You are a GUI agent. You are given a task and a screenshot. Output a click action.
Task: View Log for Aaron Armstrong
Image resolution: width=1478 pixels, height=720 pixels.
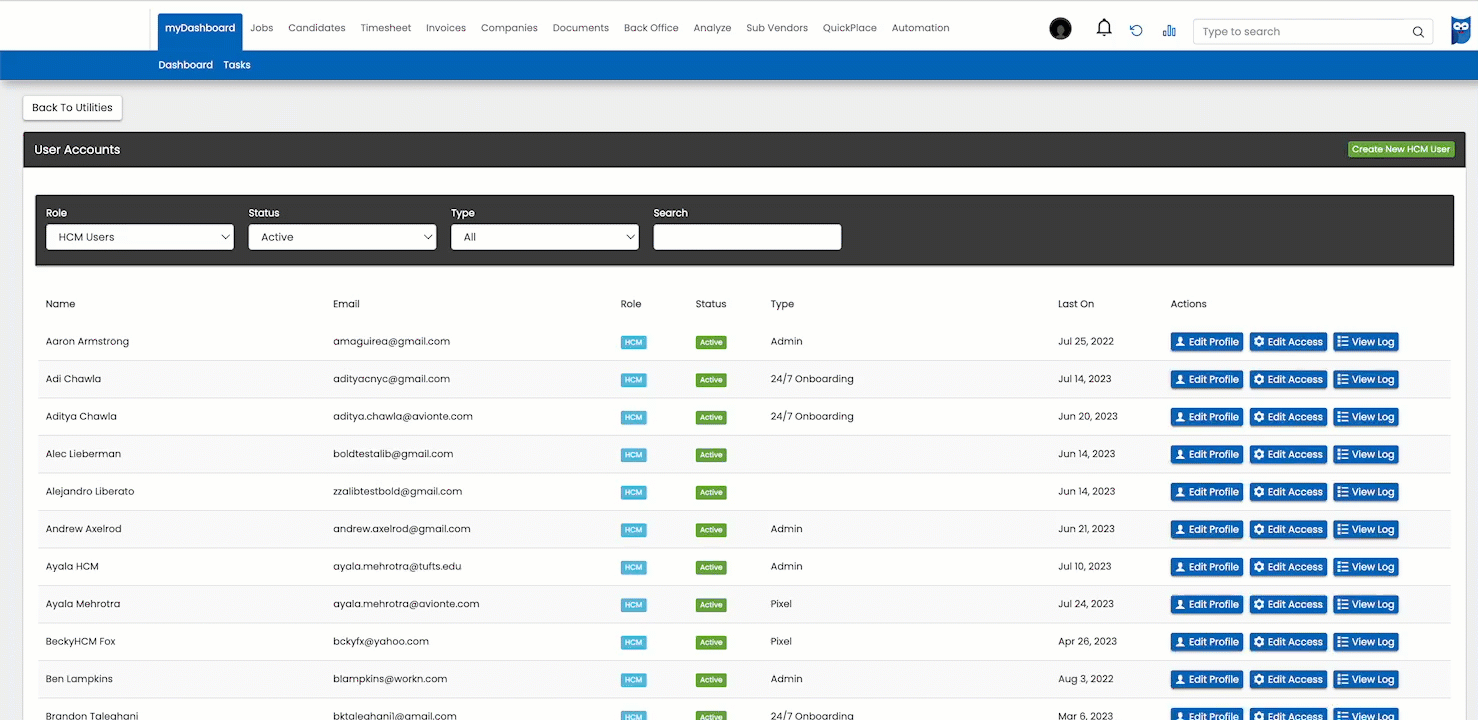click(x=1366, y=342)
